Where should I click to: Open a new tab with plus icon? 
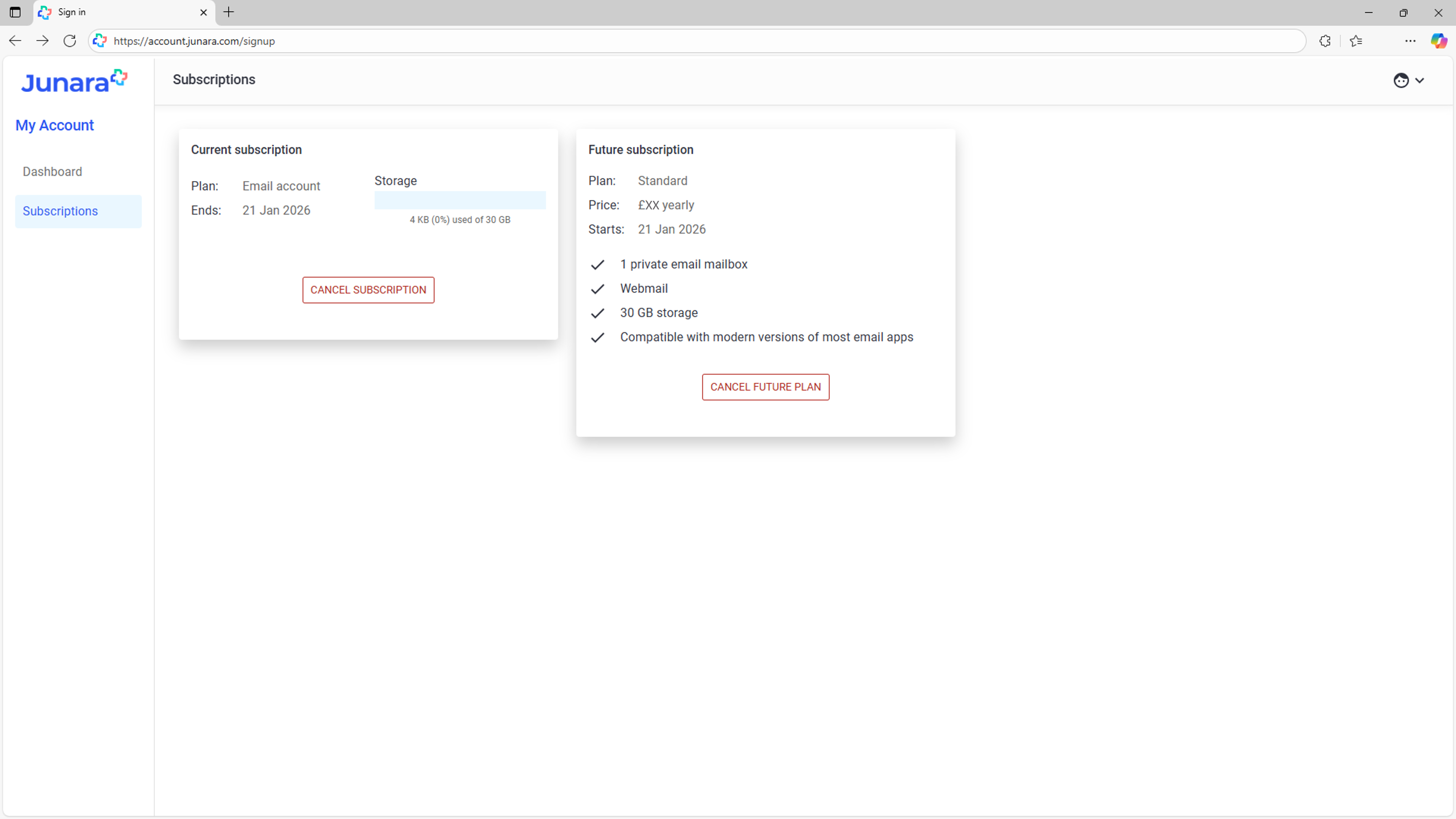[228, 12]
